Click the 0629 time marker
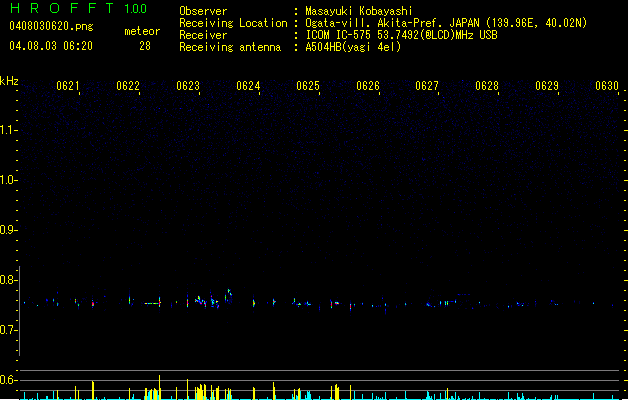 (x=547, y=86)
